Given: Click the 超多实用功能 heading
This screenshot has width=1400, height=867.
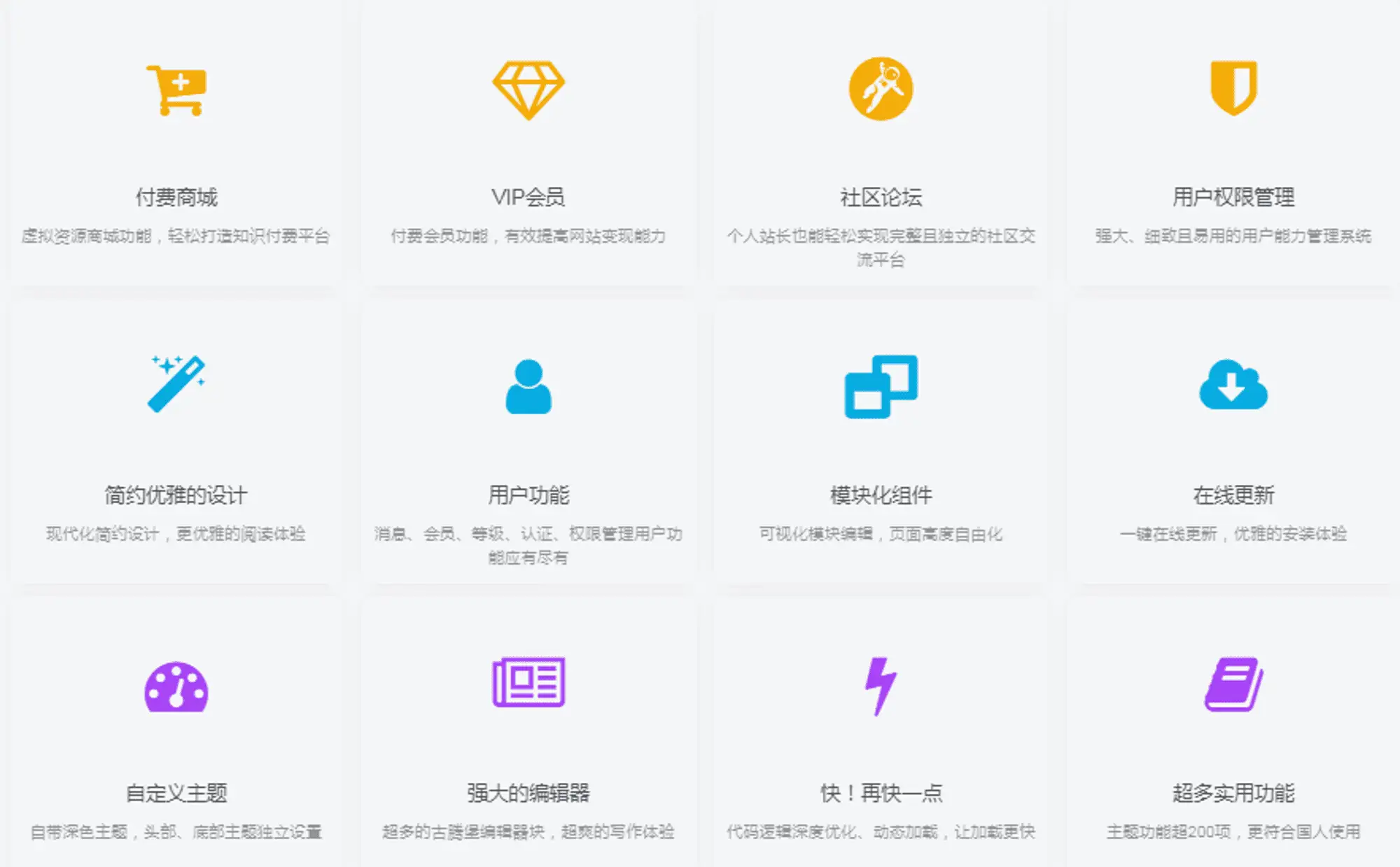Looking at the screenshot, I should point(1233,794).
